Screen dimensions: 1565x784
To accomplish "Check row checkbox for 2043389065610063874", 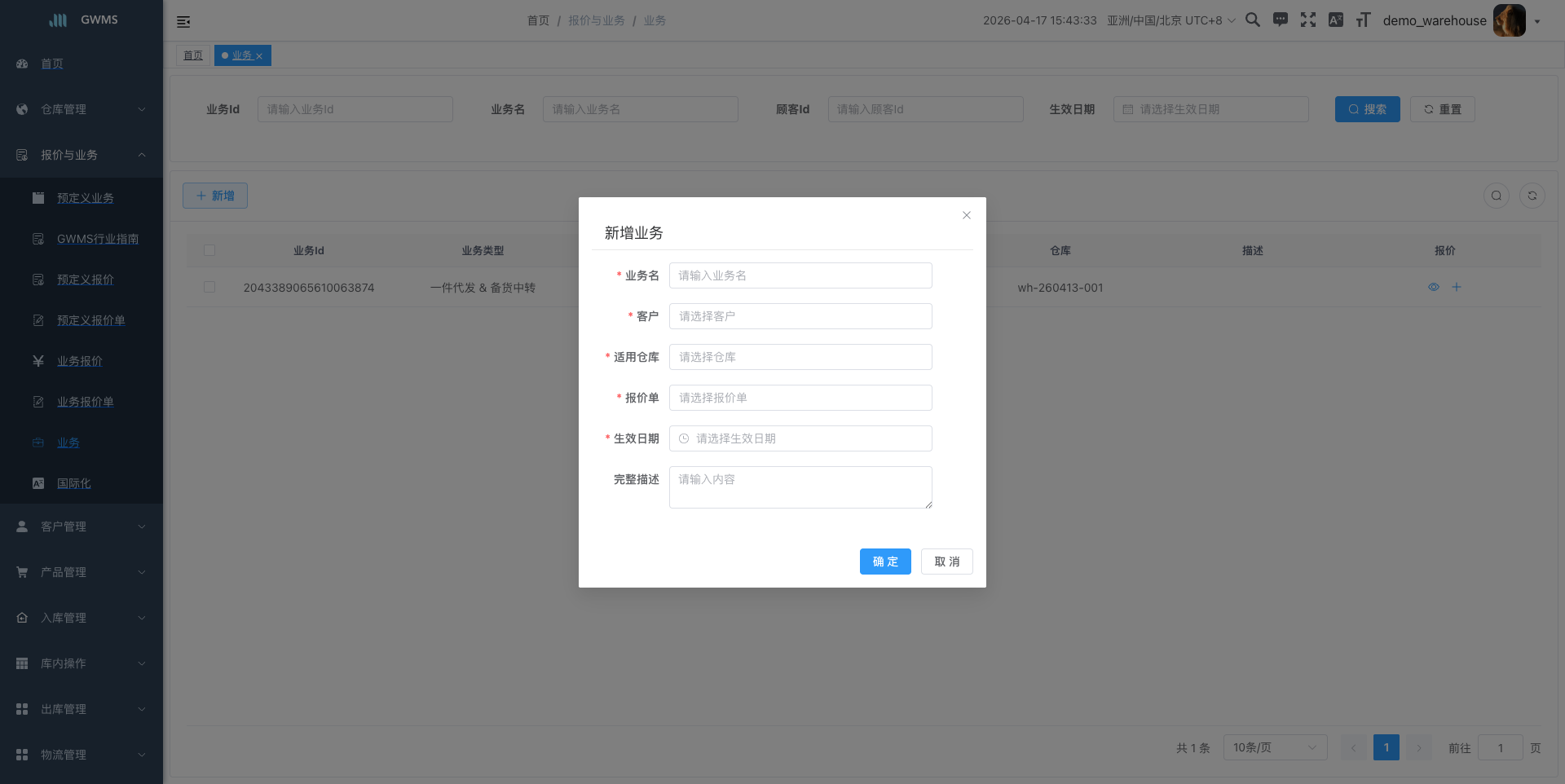I will [x=209, y=287].
